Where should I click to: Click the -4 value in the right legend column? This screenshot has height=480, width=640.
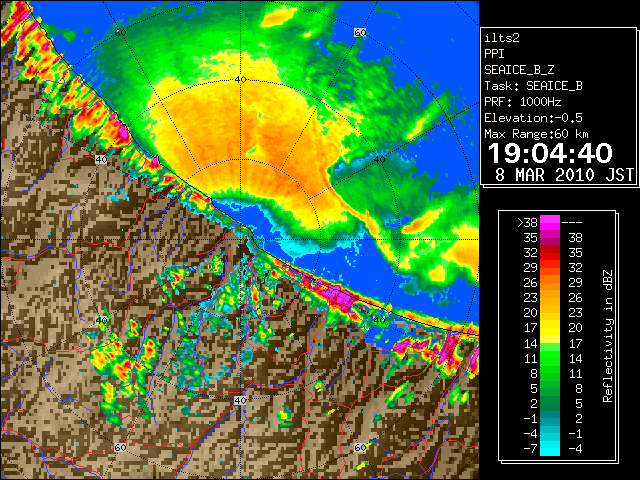pos(575,449)
